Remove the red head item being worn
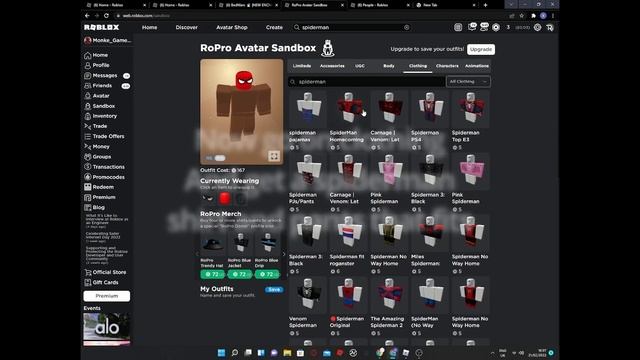The height and width of the screenshot is (360, 640). (x=224, y=199)
